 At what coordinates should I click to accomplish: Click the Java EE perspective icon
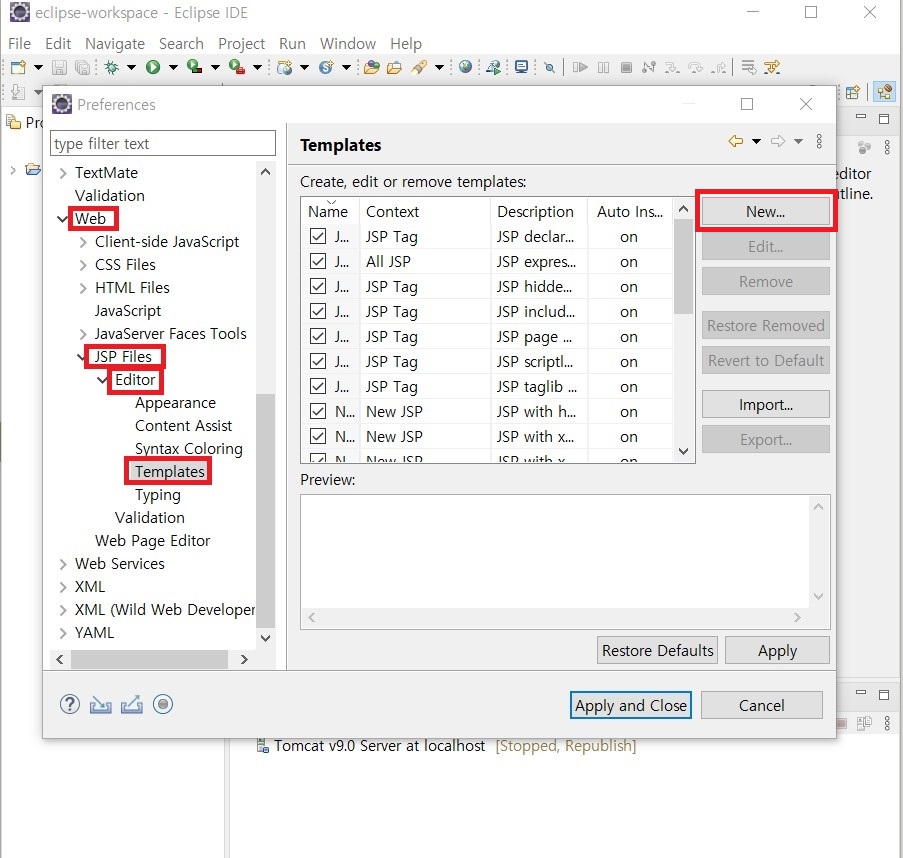(x=885, y=92)
